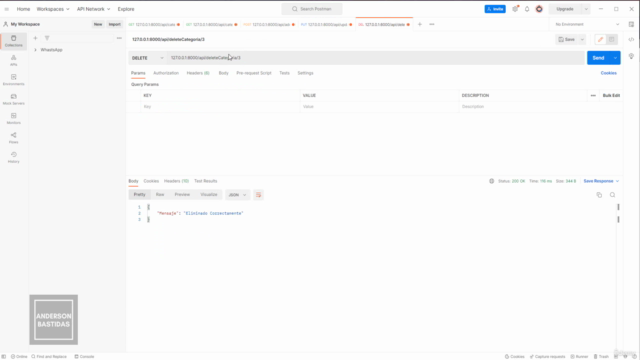
Task: Click the Import button
Action: click(114, 24)
